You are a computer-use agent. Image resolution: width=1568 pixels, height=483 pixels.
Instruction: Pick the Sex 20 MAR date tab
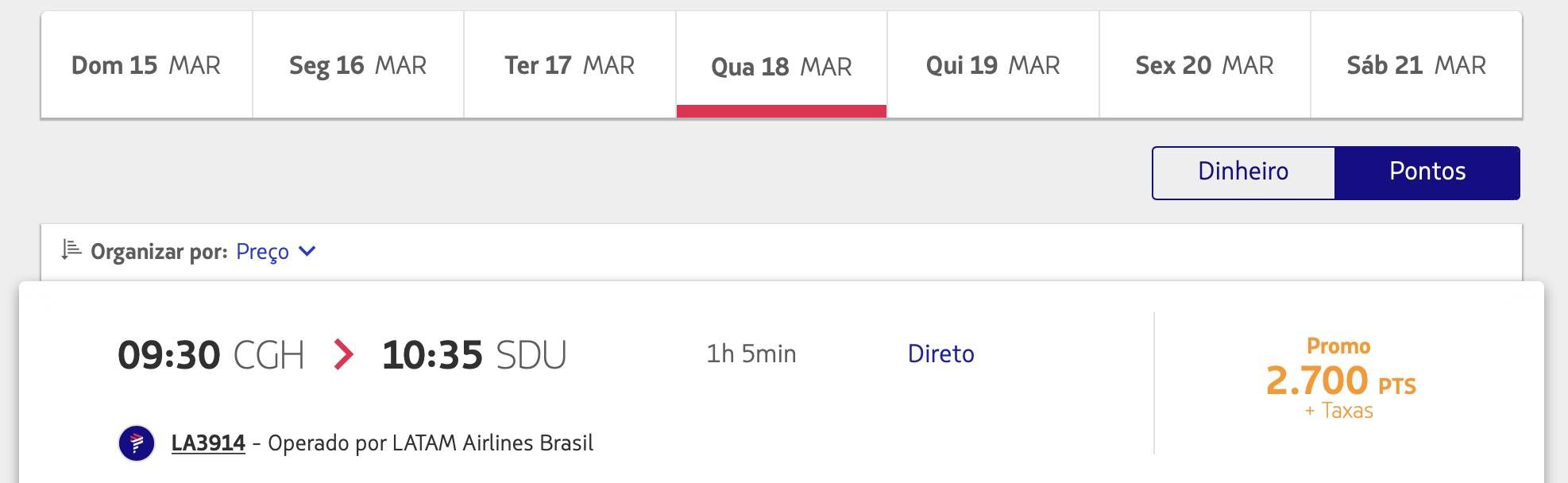tap(1205, 65)
